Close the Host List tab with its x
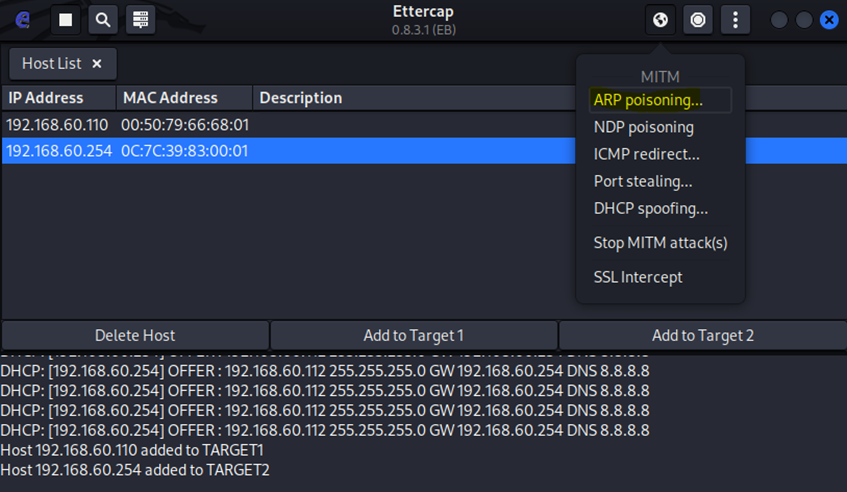847x492 pixels. click(x=97, y=64)
